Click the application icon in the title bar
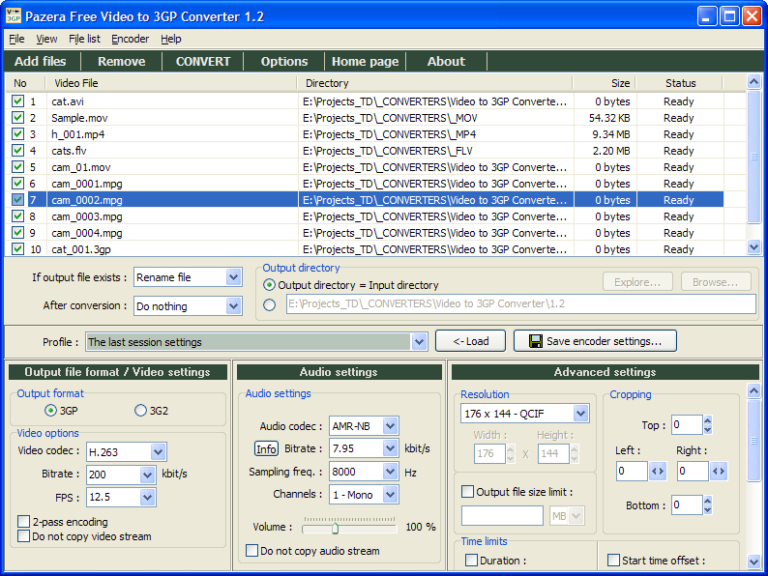This screenshot has width=768, height=576. click(x=14, y=15)
